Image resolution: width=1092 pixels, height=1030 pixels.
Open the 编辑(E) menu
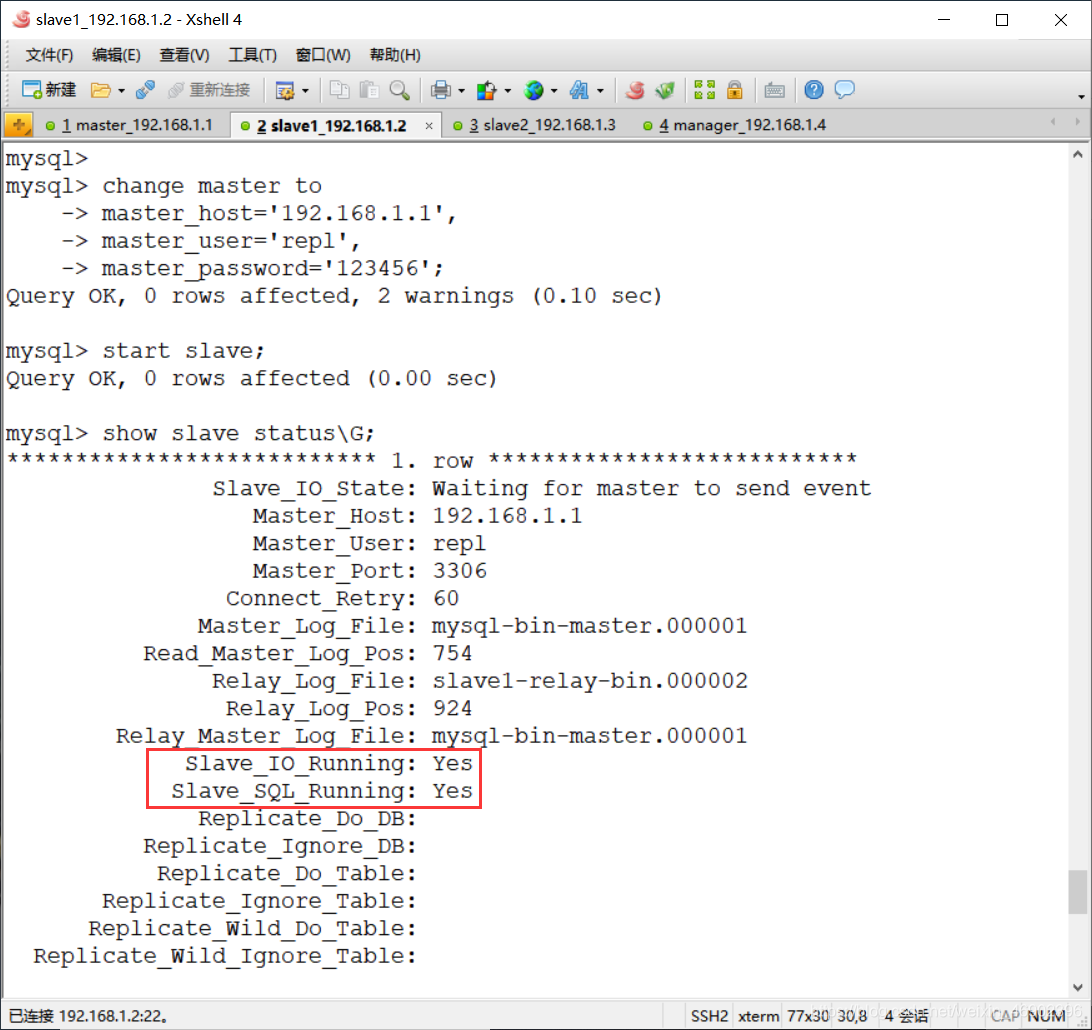pos(116,55)
